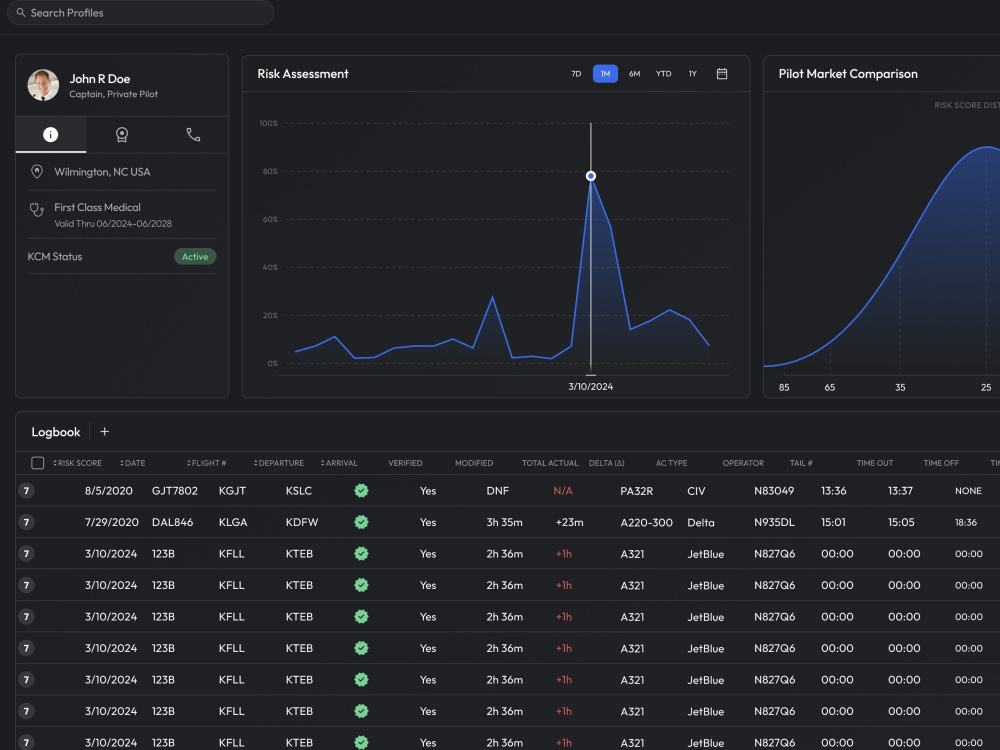This screenshot has height=750, width=1000.
Task: Click risk score badge in GJT7802 row
Action: [x=26, y=490]
